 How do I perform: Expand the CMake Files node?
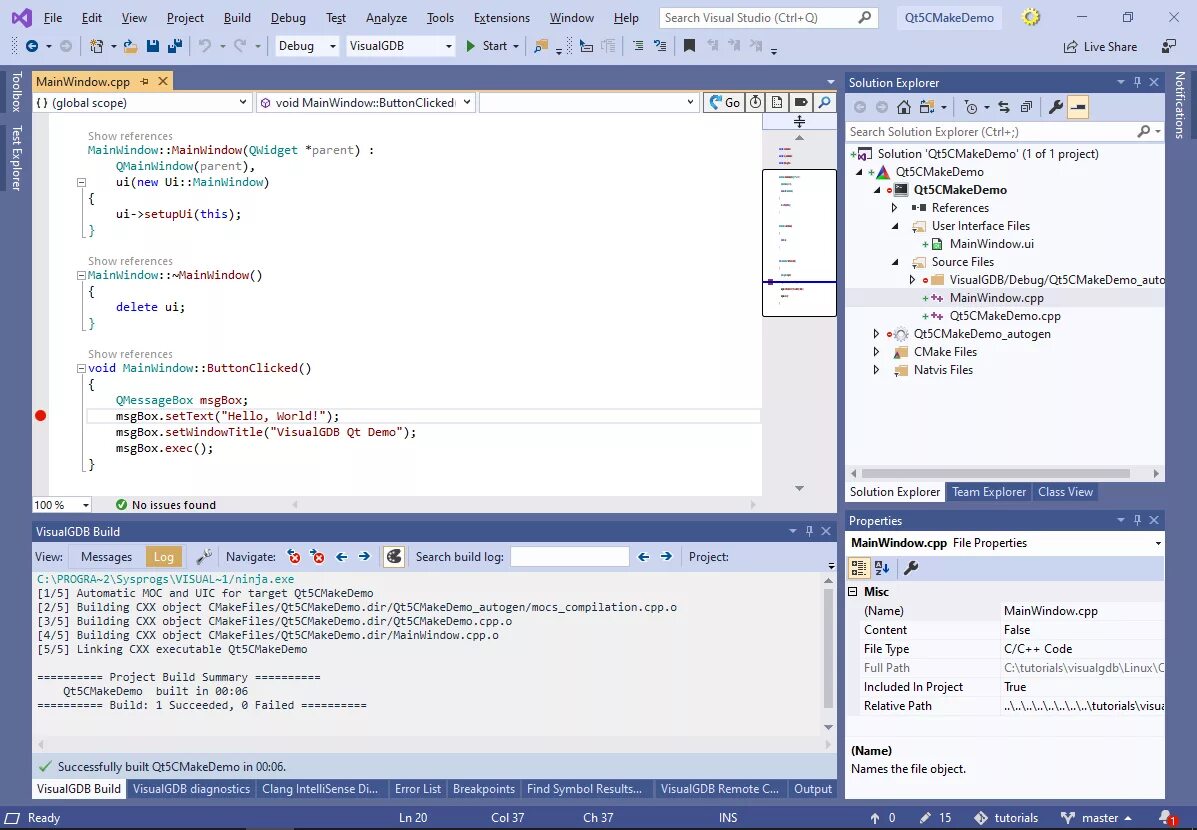point(876,352)
